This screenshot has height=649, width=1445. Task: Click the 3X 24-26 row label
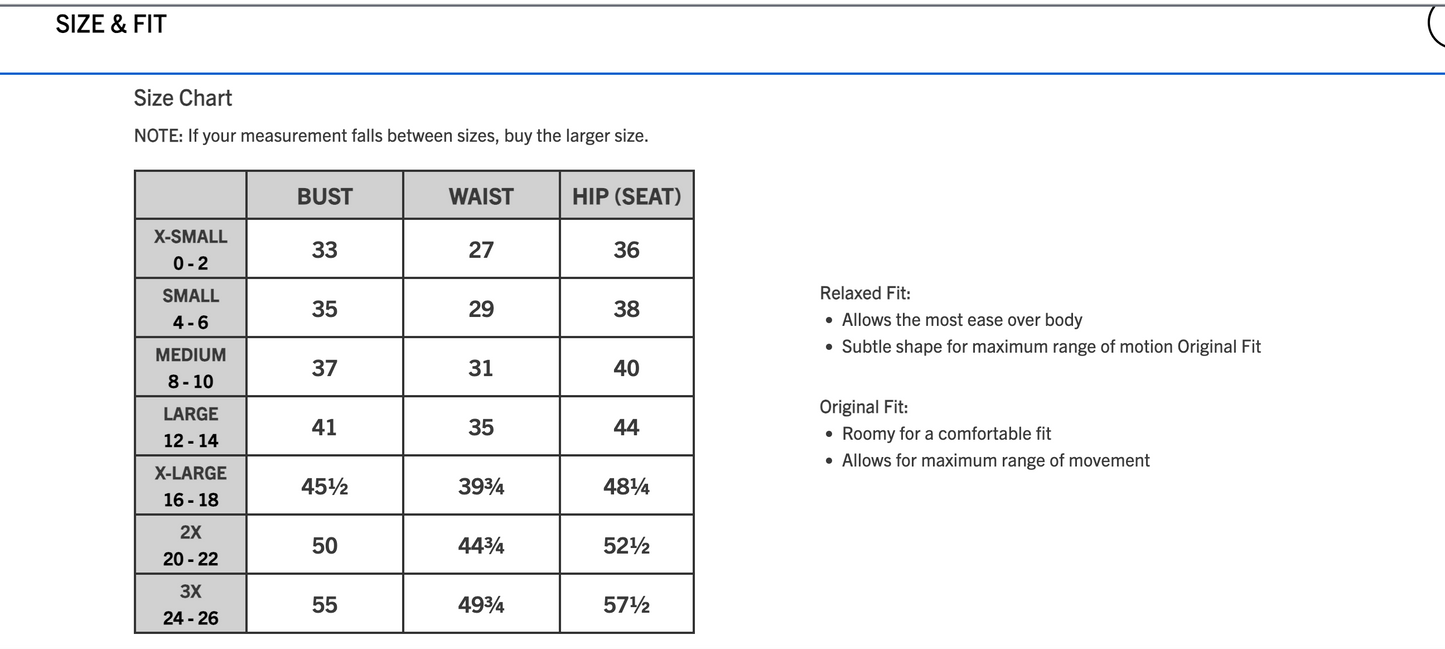click(x=191, y=604)
